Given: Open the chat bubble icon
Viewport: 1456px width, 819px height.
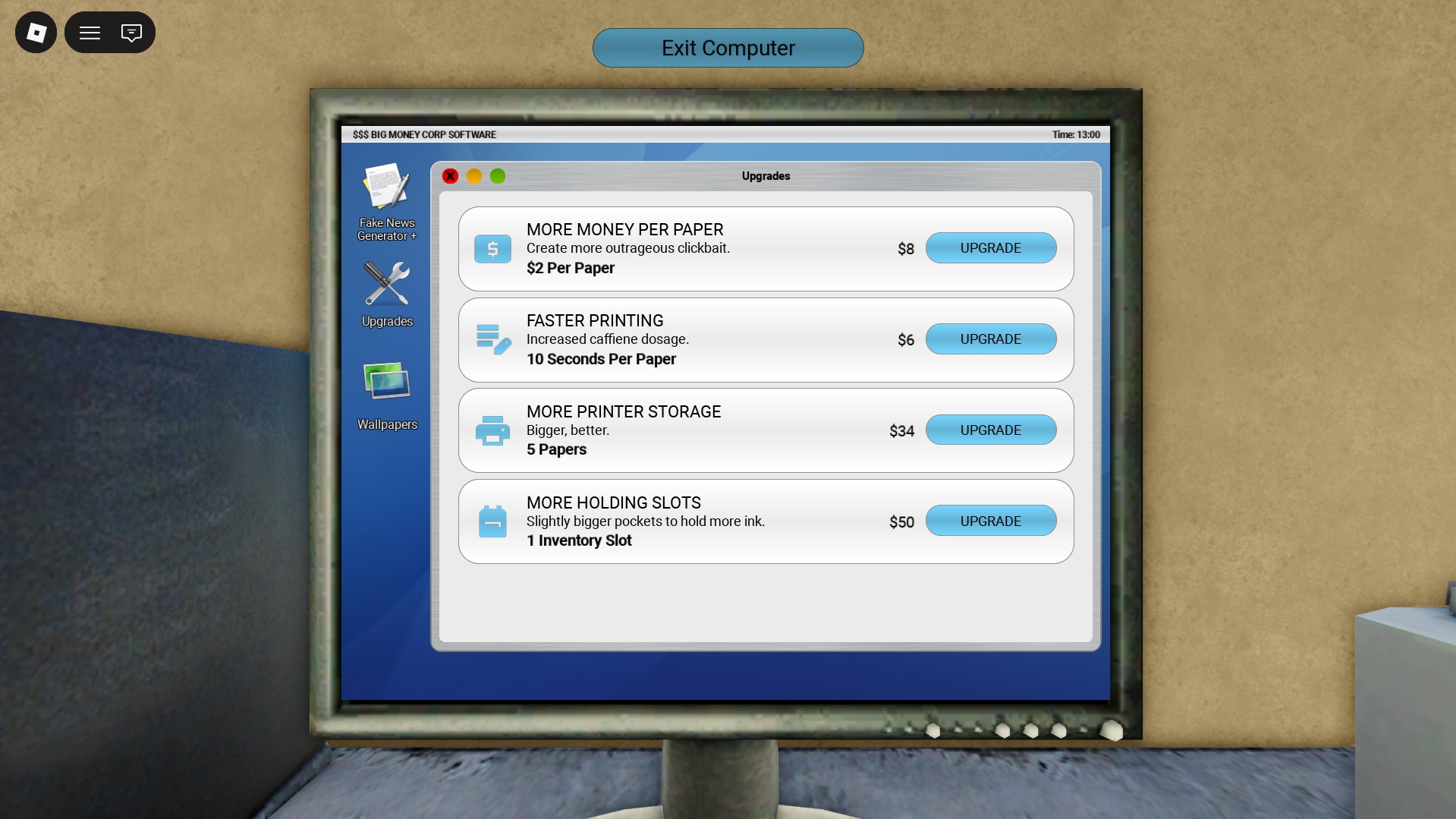Looking at the screenshot, I should click(x=131, y=33).
